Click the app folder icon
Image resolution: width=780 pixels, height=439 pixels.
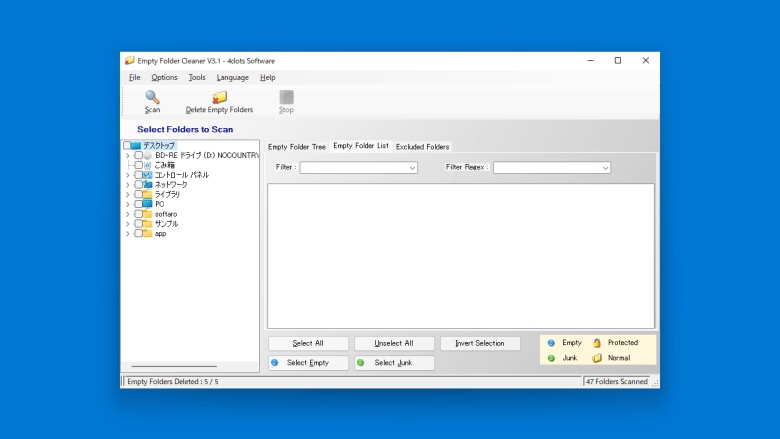coord(148,233)
